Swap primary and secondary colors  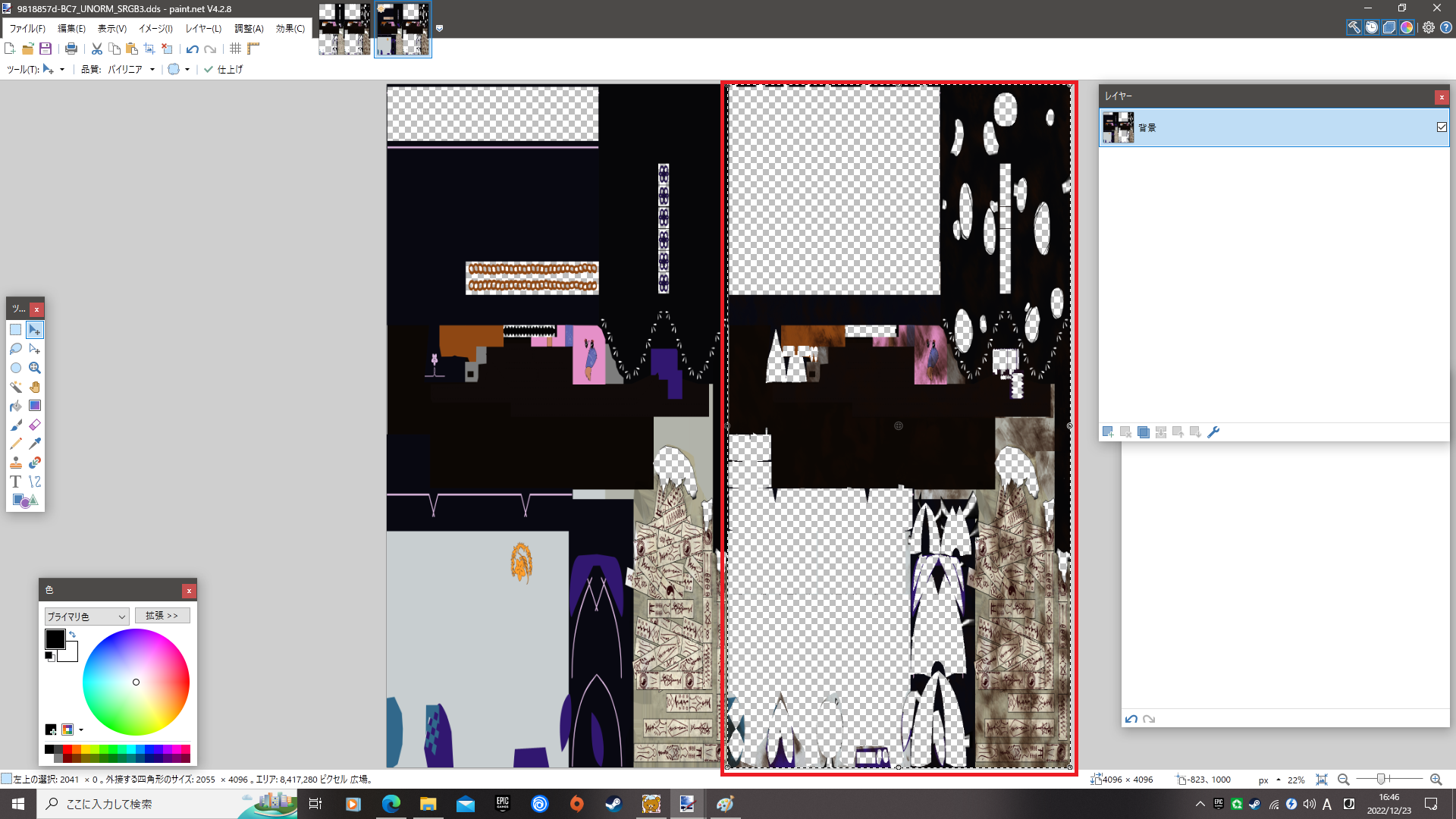point(73,635)
